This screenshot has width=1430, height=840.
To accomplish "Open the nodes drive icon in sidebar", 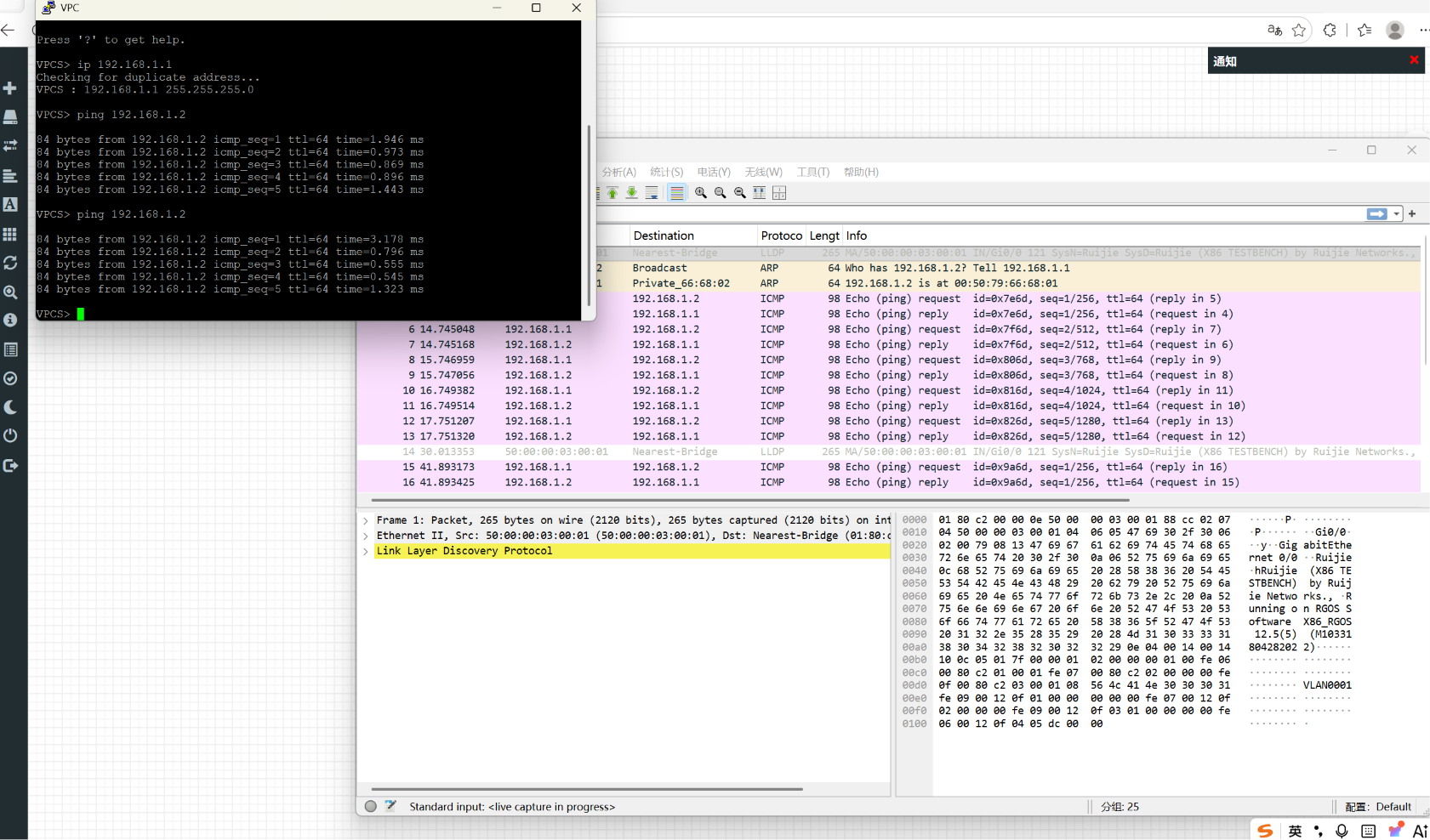I will [x=10, y=117].
